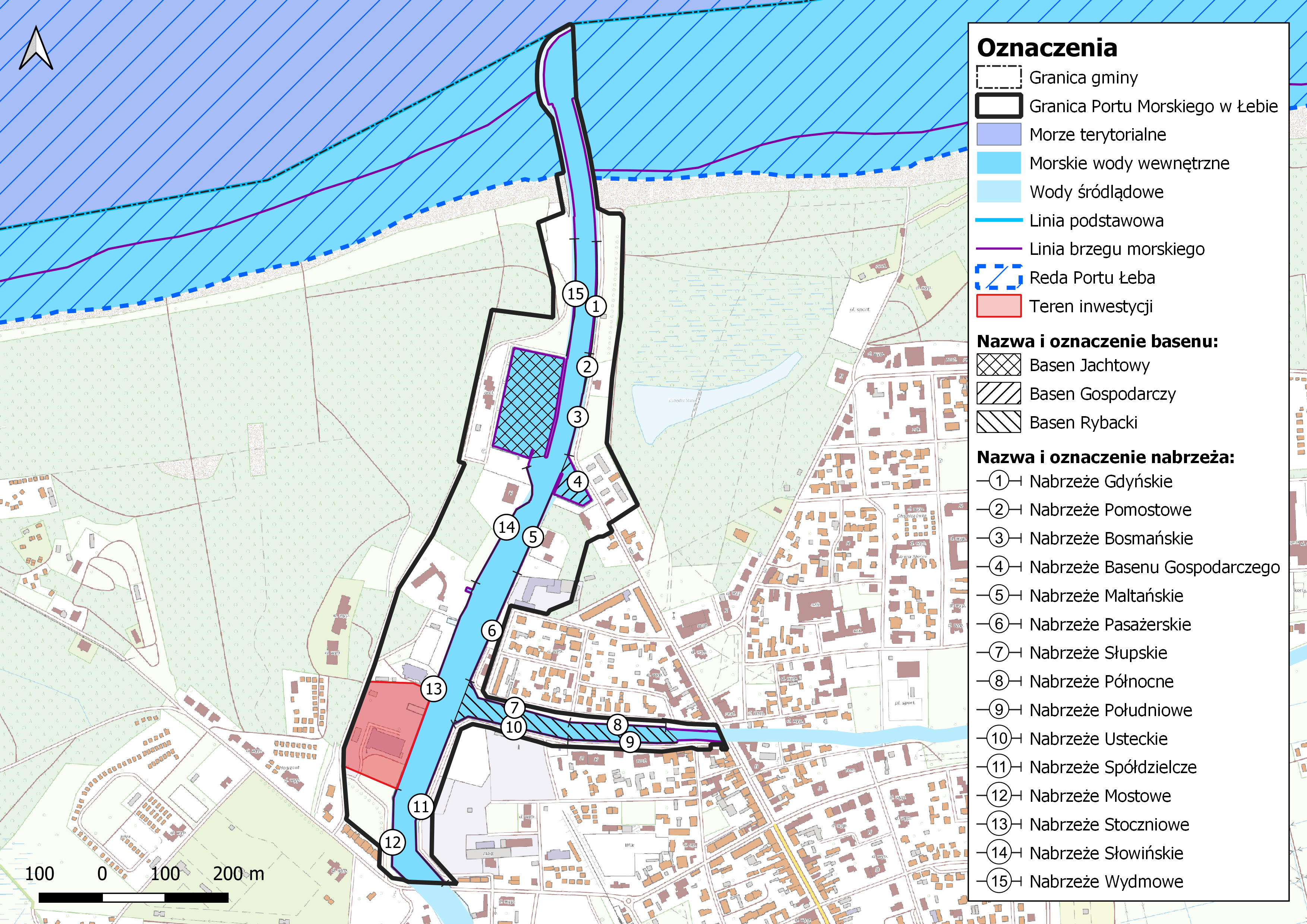The image size is (1307, 924).
Task: Click the Granica Portu Morskiego w Łebie label
Action: 1154,107
